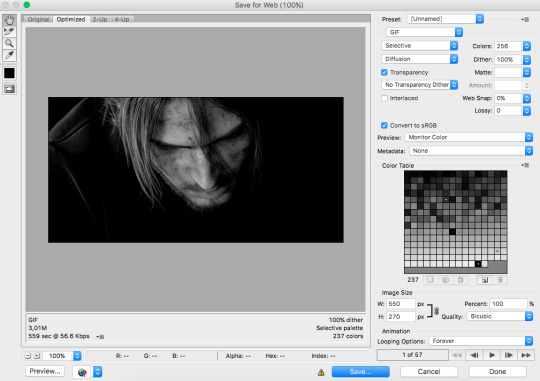
Task: Click the Cancel button
Action: coord(429,372)
